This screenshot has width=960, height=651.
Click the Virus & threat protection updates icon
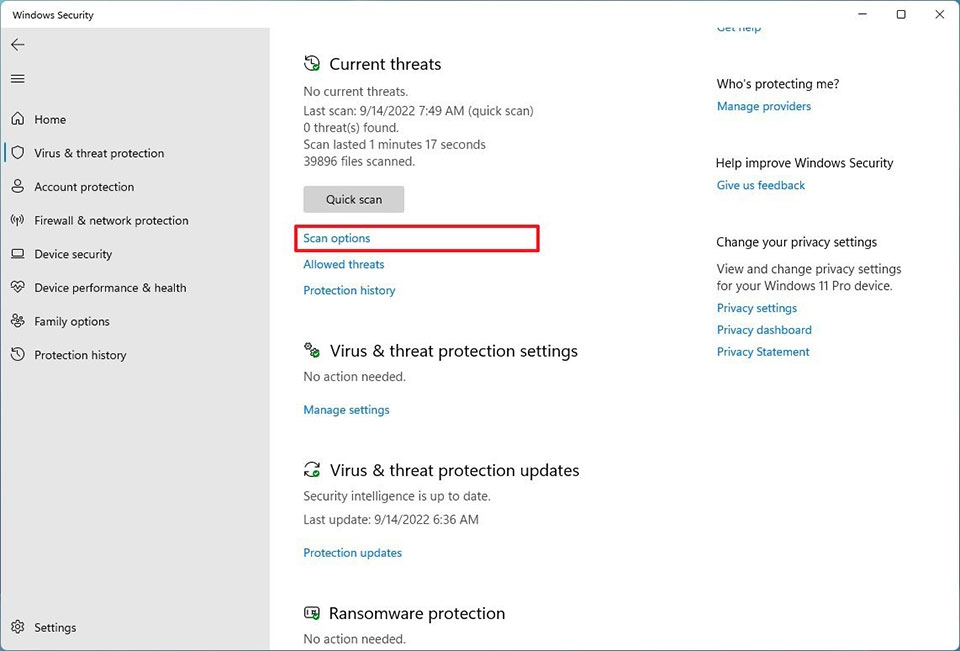[311, 469]
